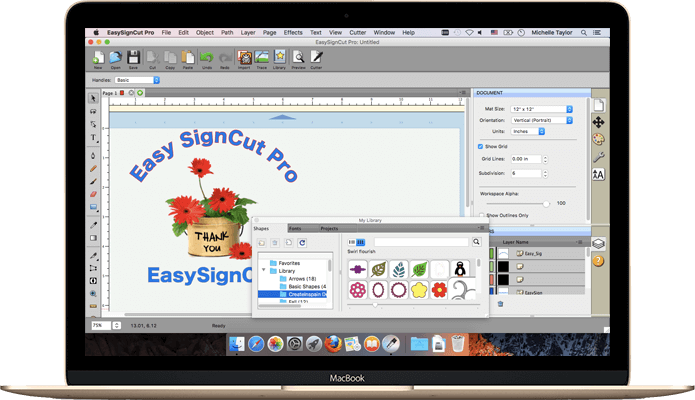Click the zoom percentage stepper

pos(117,325)
